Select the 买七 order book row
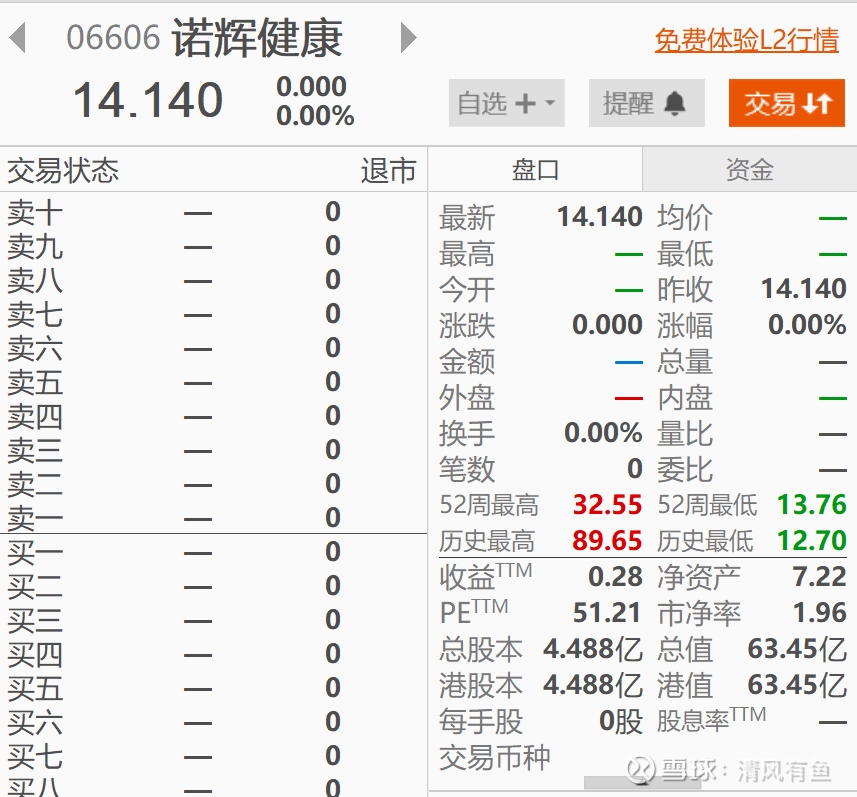This screenshot has width=857, height=797. point(213,756)
